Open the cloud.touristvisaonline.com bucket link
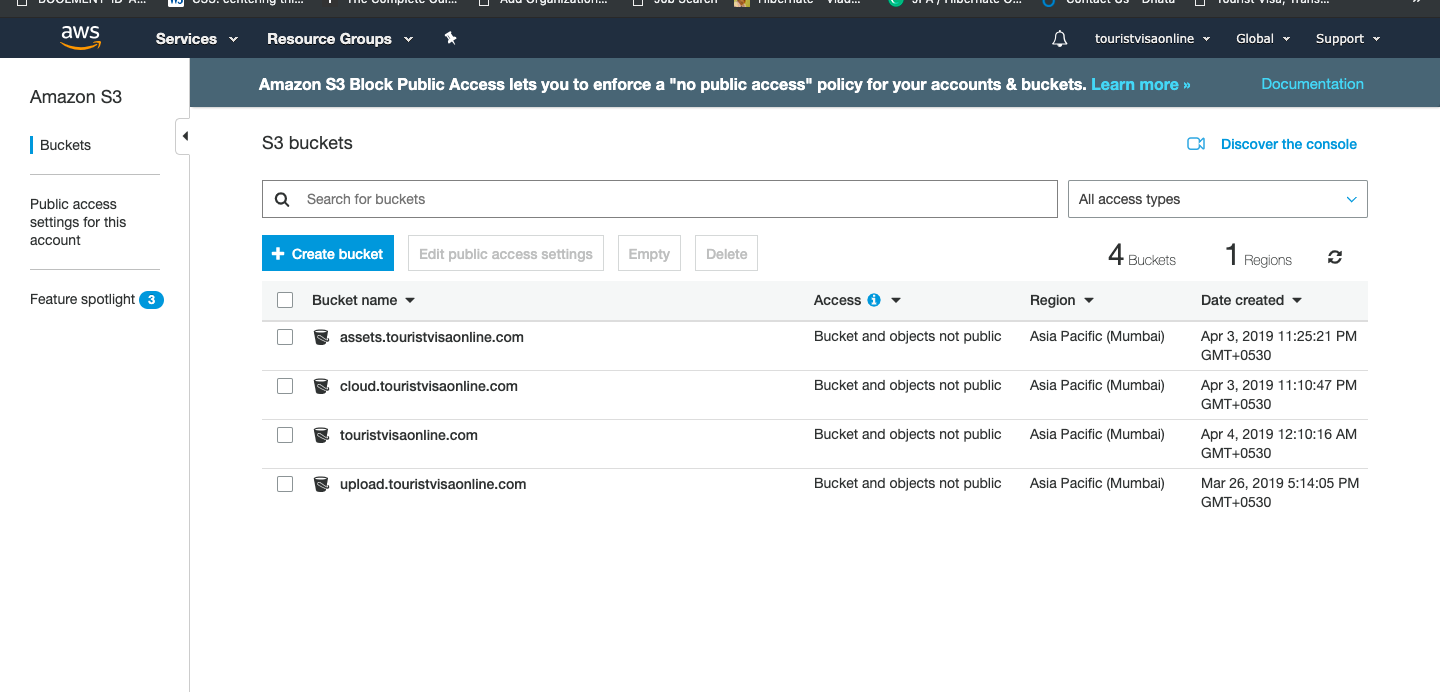 (x=429, y=386)
